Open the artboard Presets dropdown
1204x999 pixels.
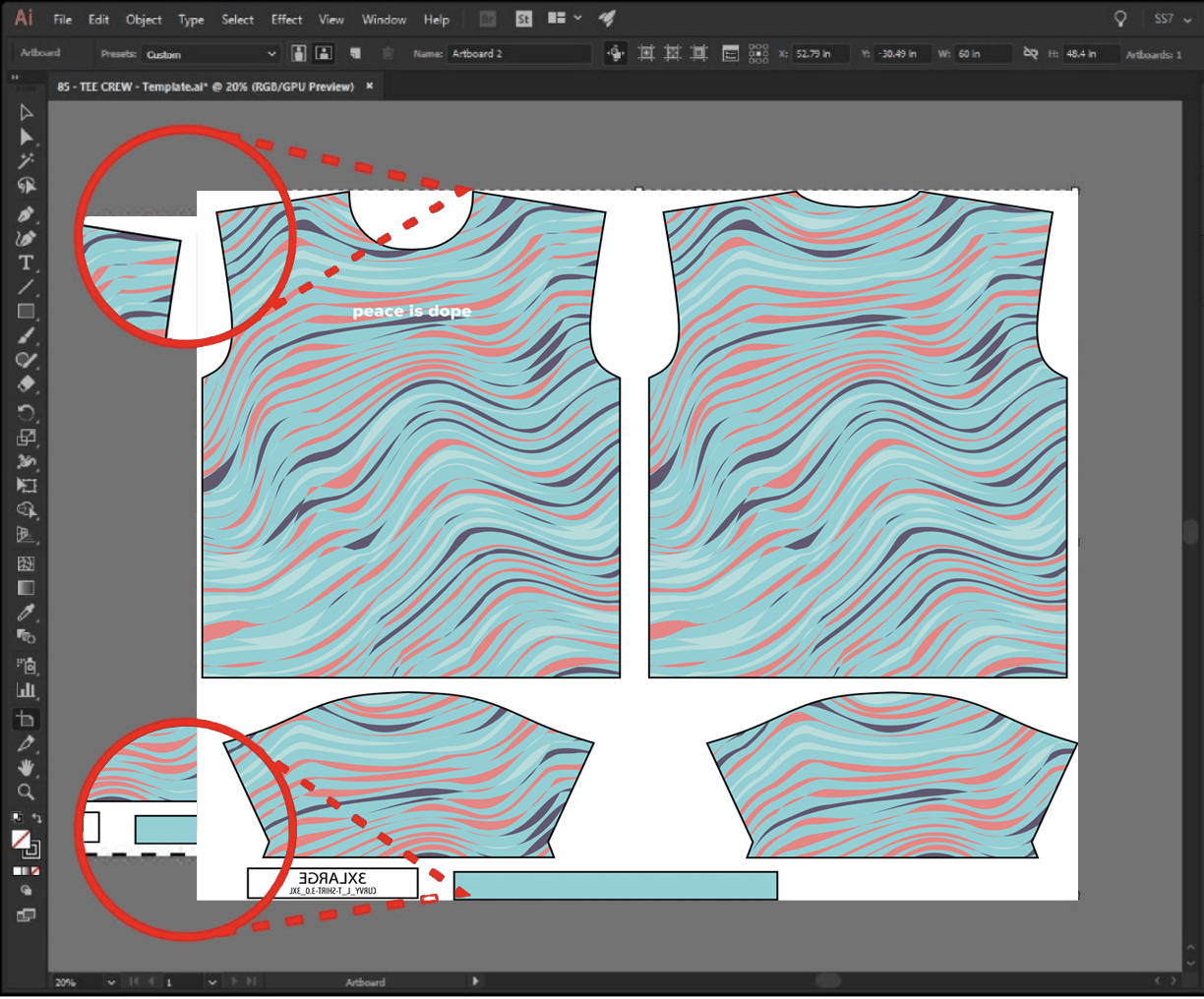tap(211, 54)
